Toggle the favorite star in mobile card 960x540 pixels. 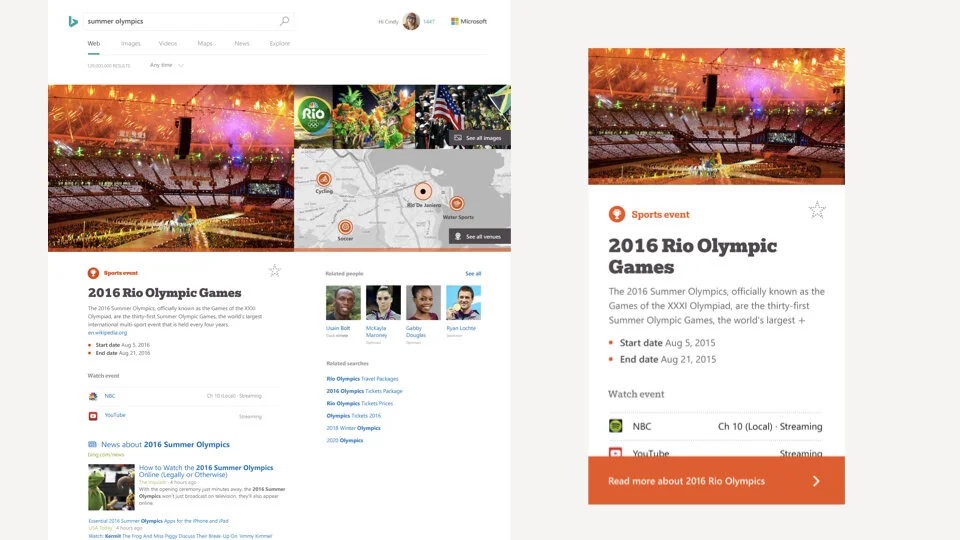point(817,210)
